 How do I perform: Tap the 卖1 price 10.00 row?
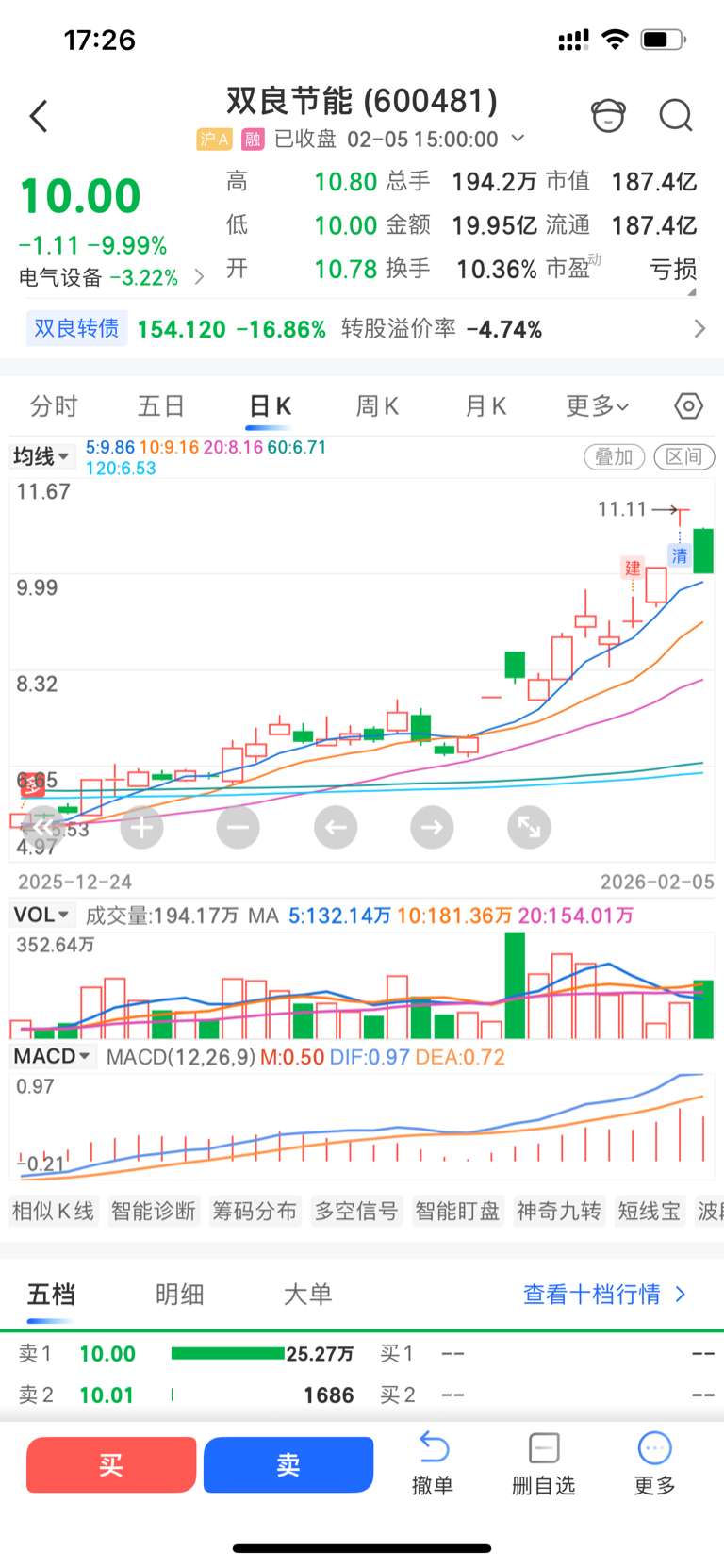(x=187, y=1354)
